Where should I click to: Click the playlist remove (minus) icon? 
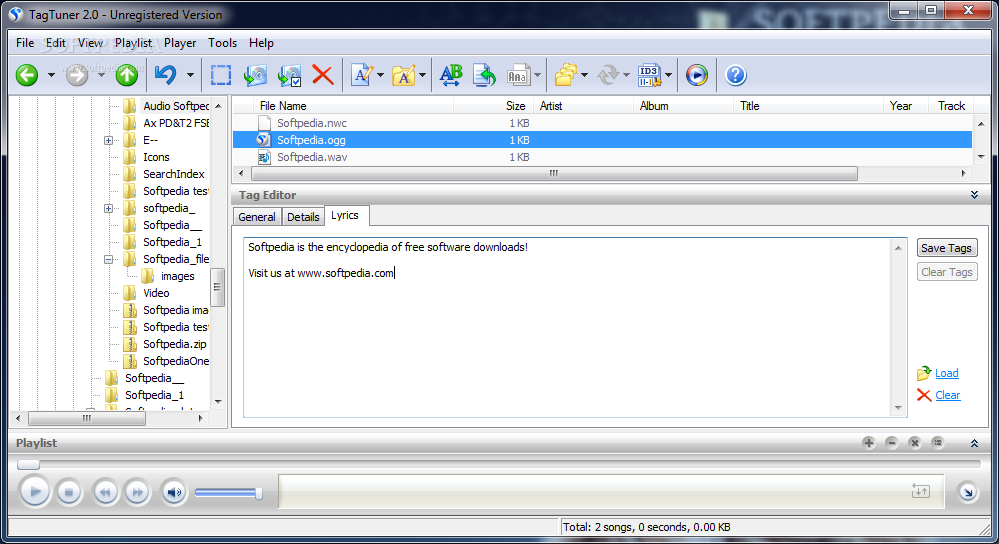891,443
